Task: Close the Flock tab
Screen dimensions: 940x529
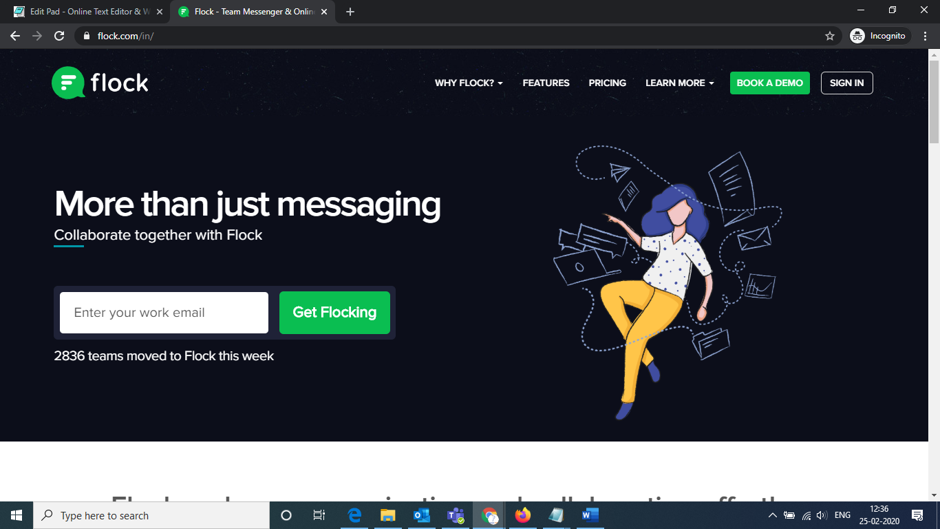Action: tap(324, 11)
